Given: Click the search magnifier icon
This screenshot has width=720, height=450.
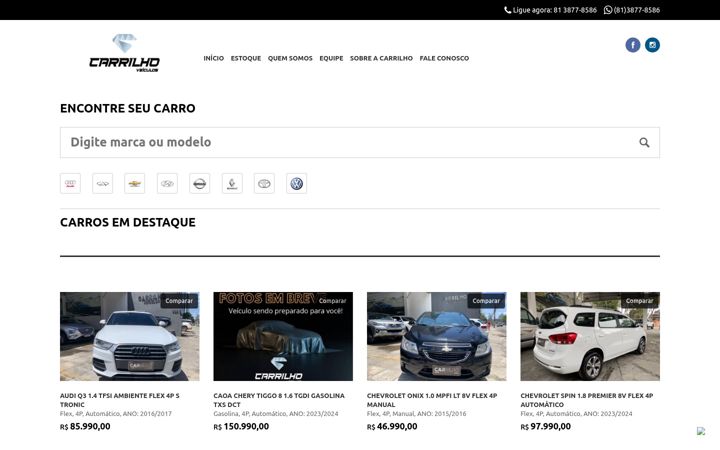Looking at the screenshot, I should pyautogui.click(x=644, y=142).
